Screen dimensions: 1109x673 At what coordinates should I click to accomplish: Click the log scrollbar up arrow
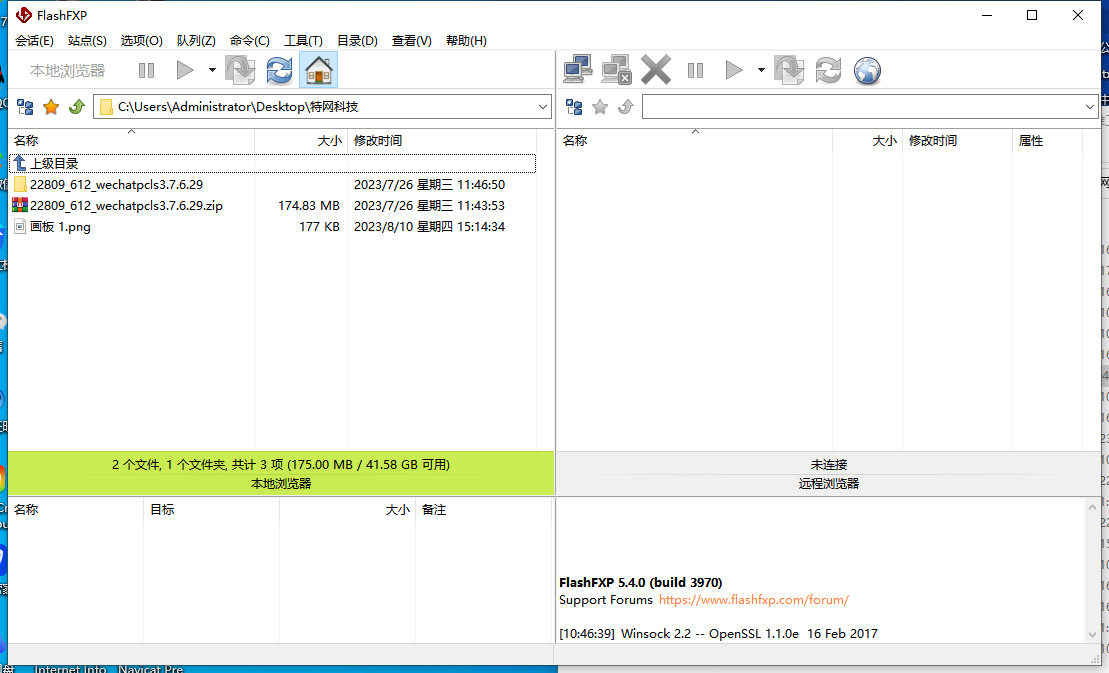coord(1093,507)
